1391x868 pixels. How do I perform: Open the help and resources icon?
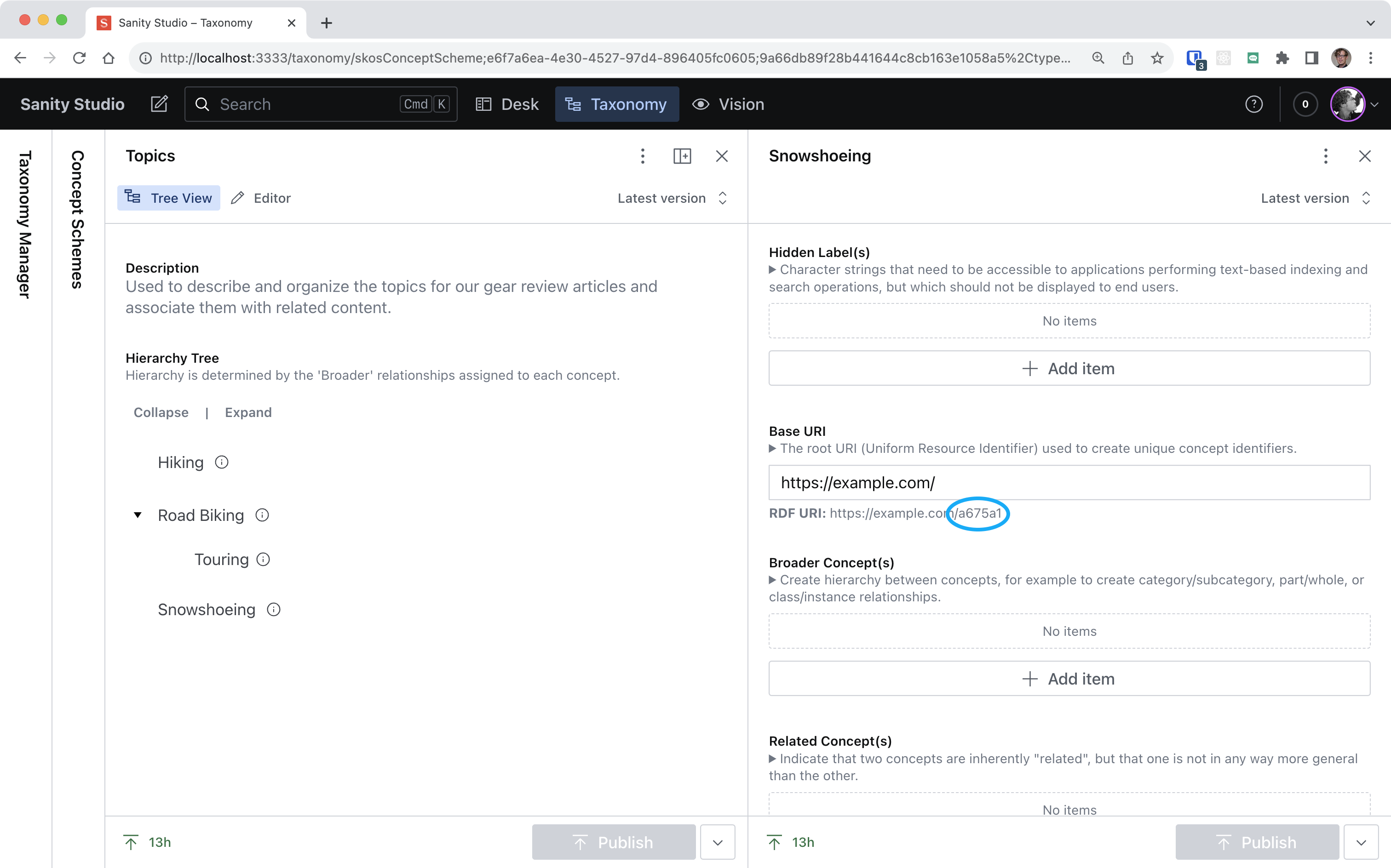click(1253, 104)
